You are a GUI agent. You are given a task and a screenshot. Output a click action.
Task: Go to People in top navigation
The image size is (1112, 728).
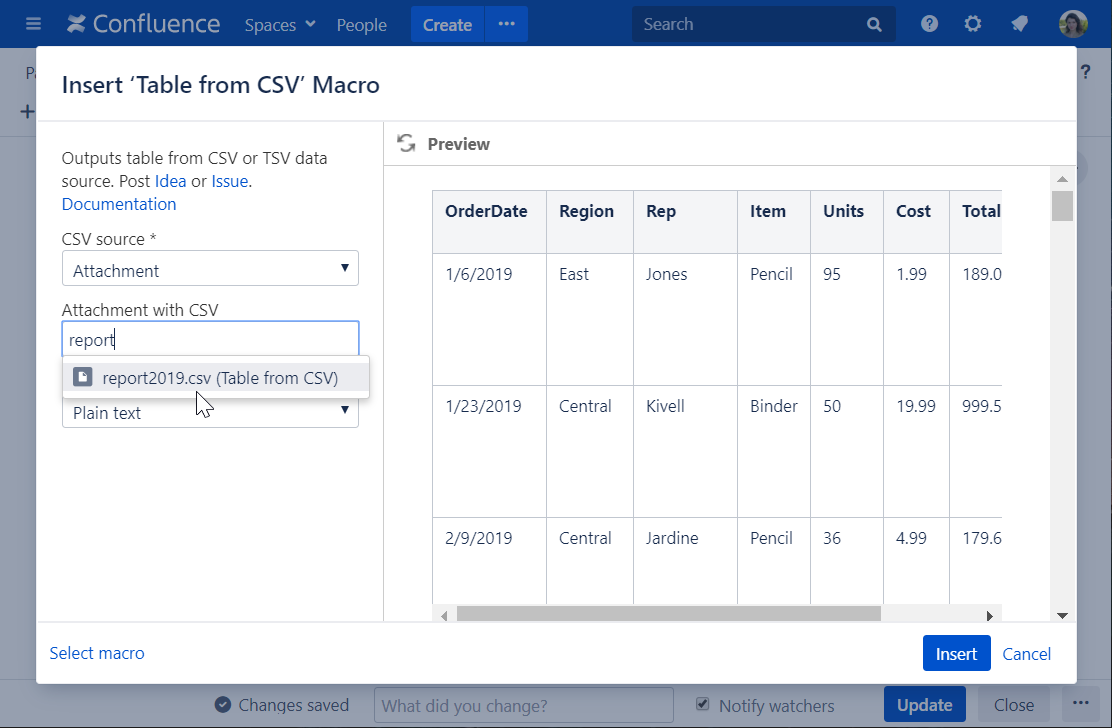tap(361, 25)
